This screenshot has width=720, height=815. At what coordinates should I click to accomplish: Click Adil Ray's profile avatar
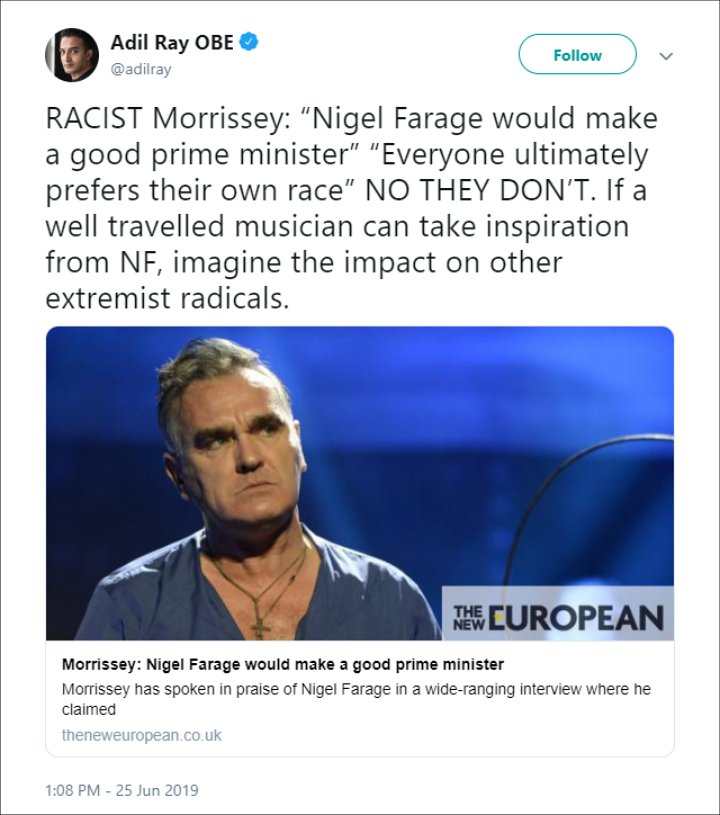[x=72, y=55]
